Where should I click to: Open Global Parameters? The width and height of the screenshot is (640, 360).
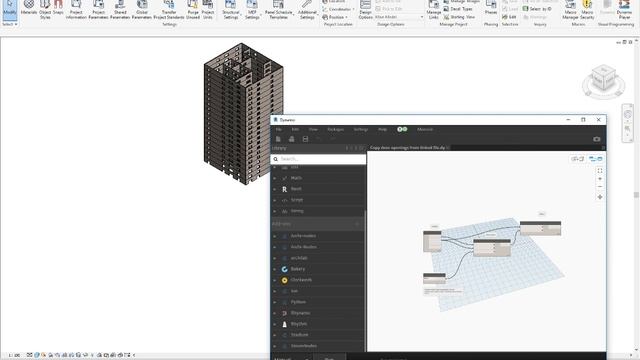(x=142, y=9)
